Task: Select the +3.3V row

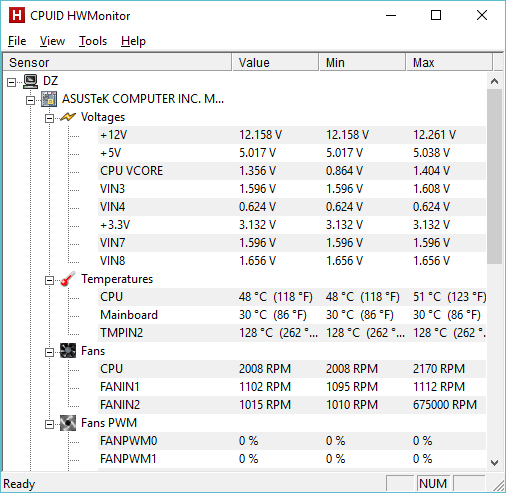Action: click(292, 225)
